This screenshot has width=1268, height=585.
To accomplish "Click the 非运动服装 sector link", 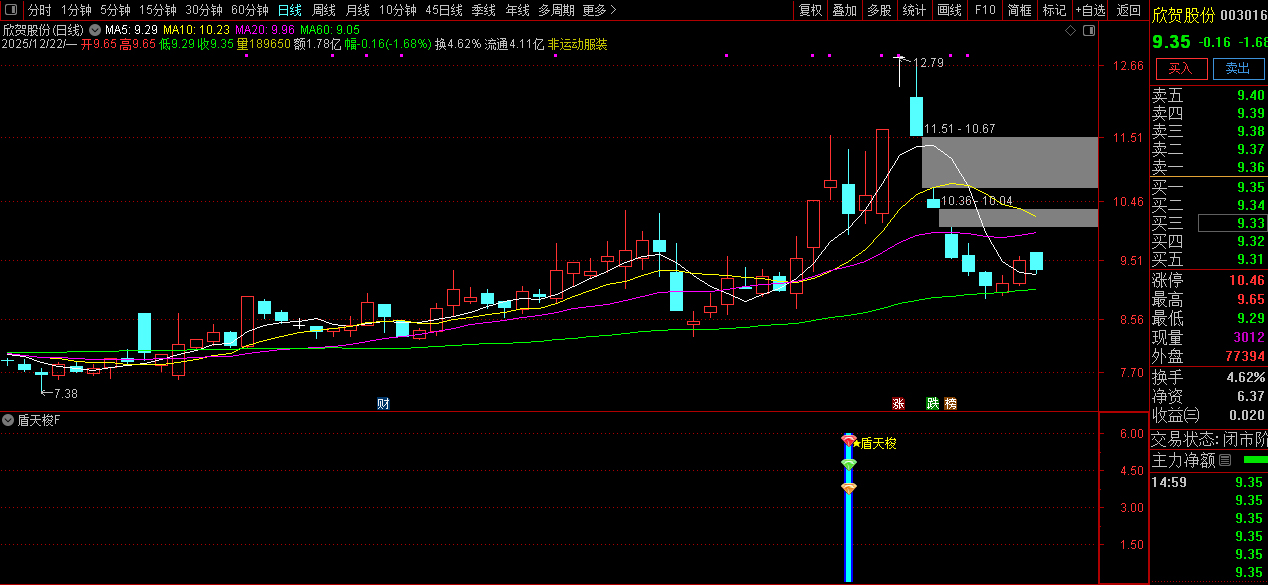I will click(577, 44).
